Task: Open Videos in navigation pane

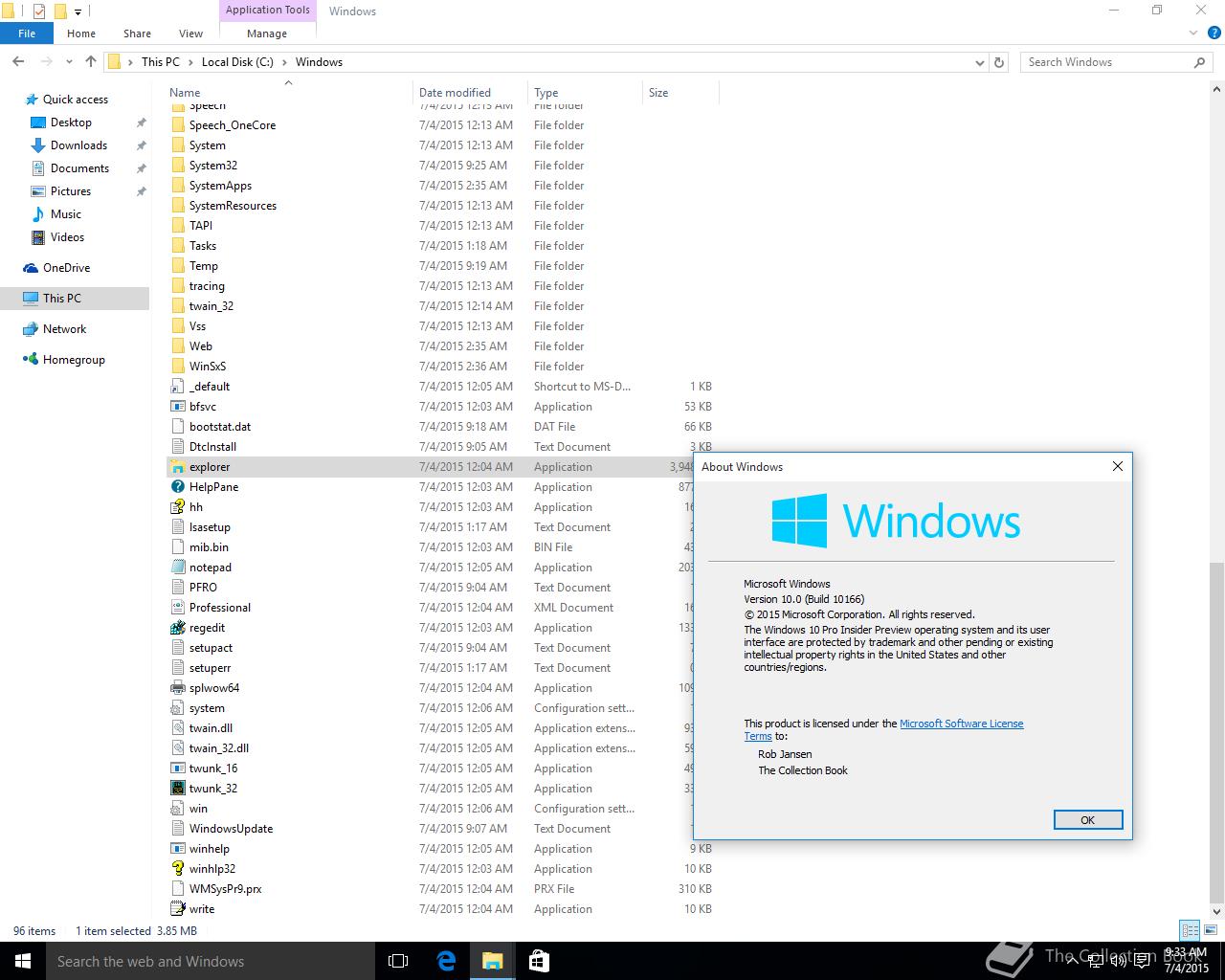Action: point(67,237)
